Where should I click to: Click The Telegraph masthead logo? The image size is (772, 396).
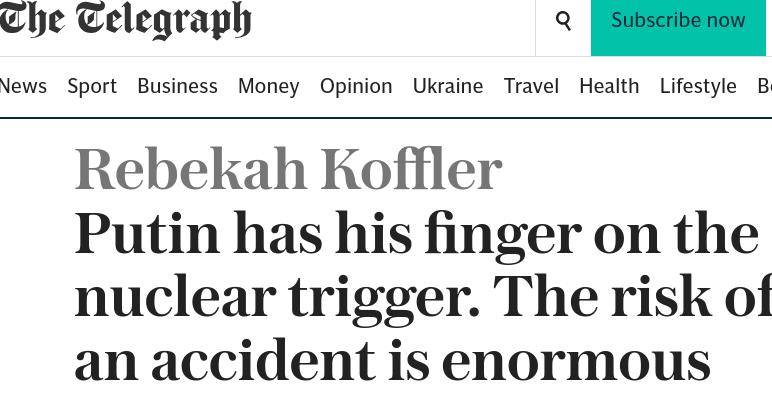[x=126, y=21]
